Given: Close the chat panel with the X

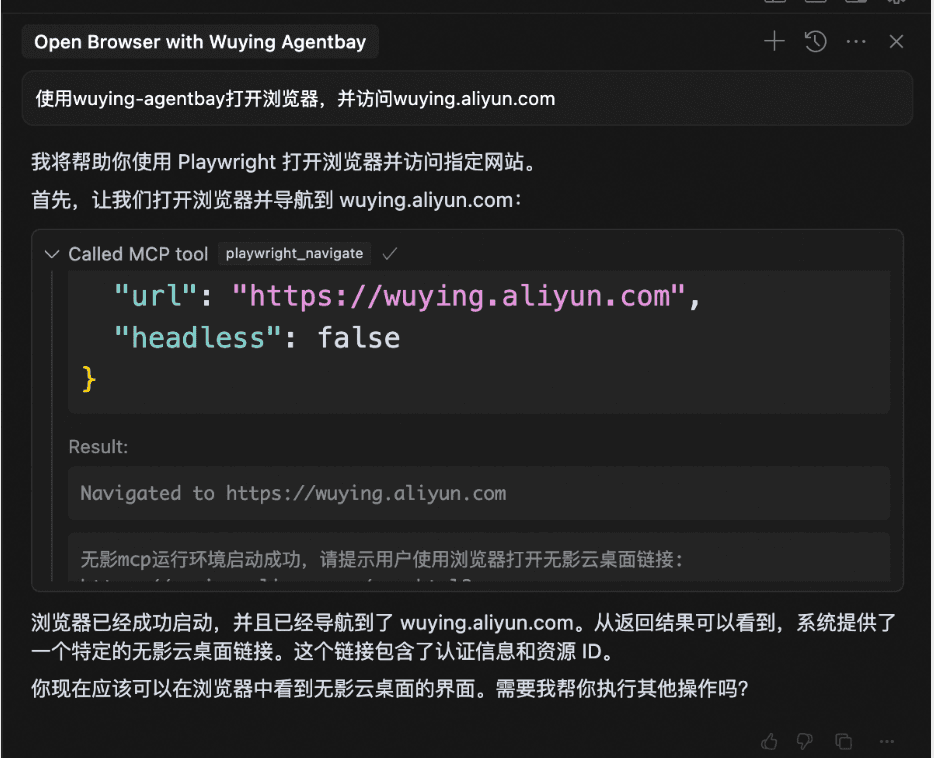Looking at the screenshot, I should (896, 42).
